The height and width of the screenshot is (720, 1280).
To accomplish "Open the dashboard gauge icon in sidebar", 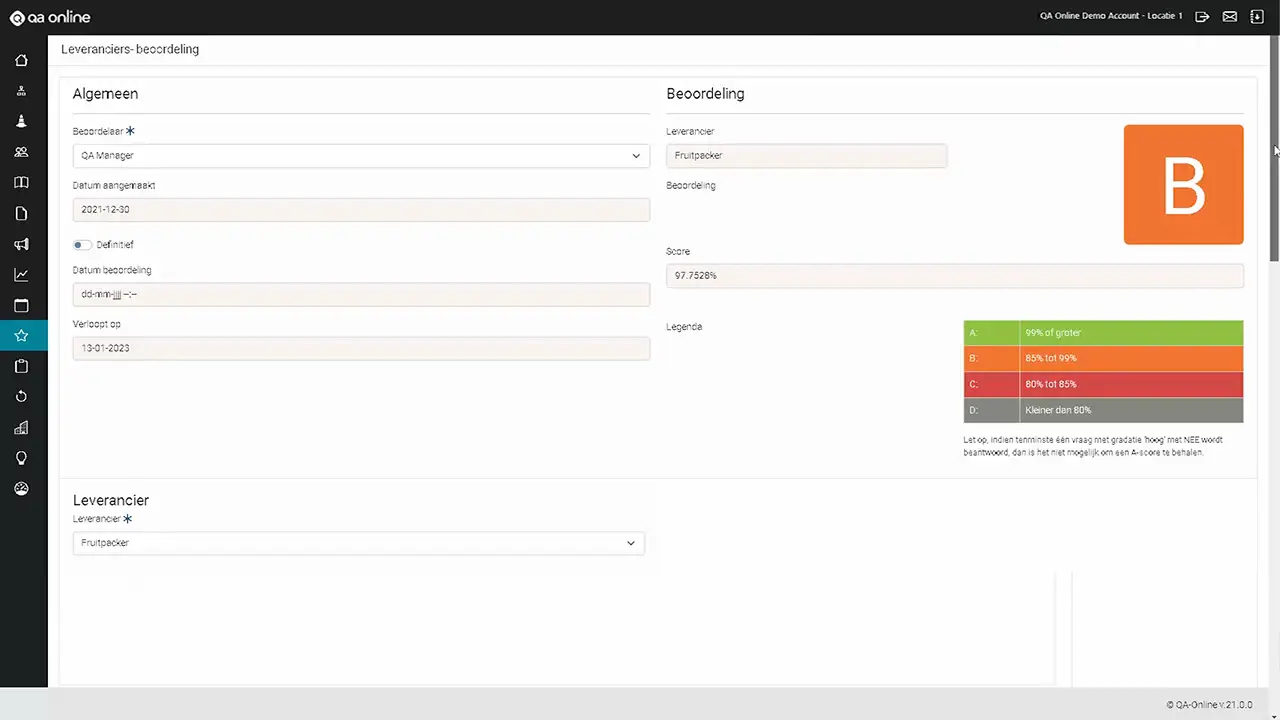I will click(21, 489).
